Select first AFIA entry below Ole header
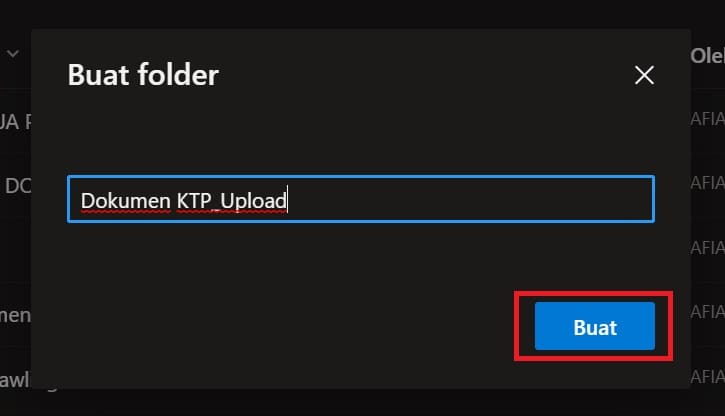The width and height of the screenshot is (725, 416). point(707,119)
